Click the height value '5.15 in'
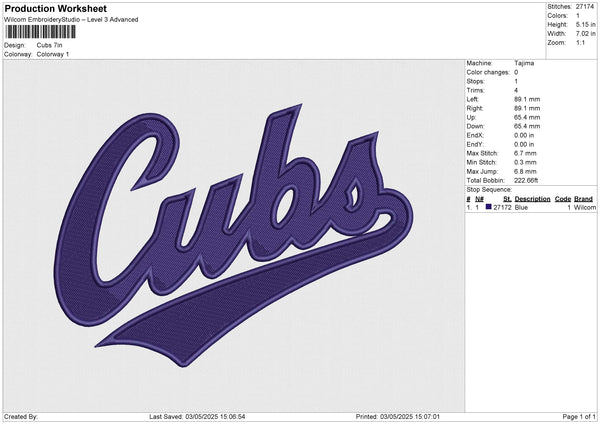 coord(585,24)
